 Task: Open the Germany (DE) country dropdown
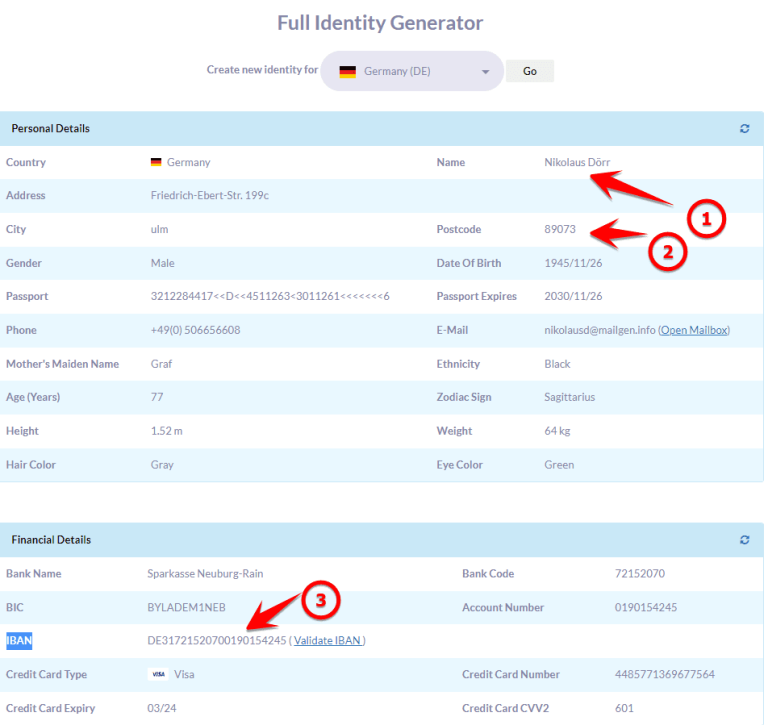pos(412,72)
